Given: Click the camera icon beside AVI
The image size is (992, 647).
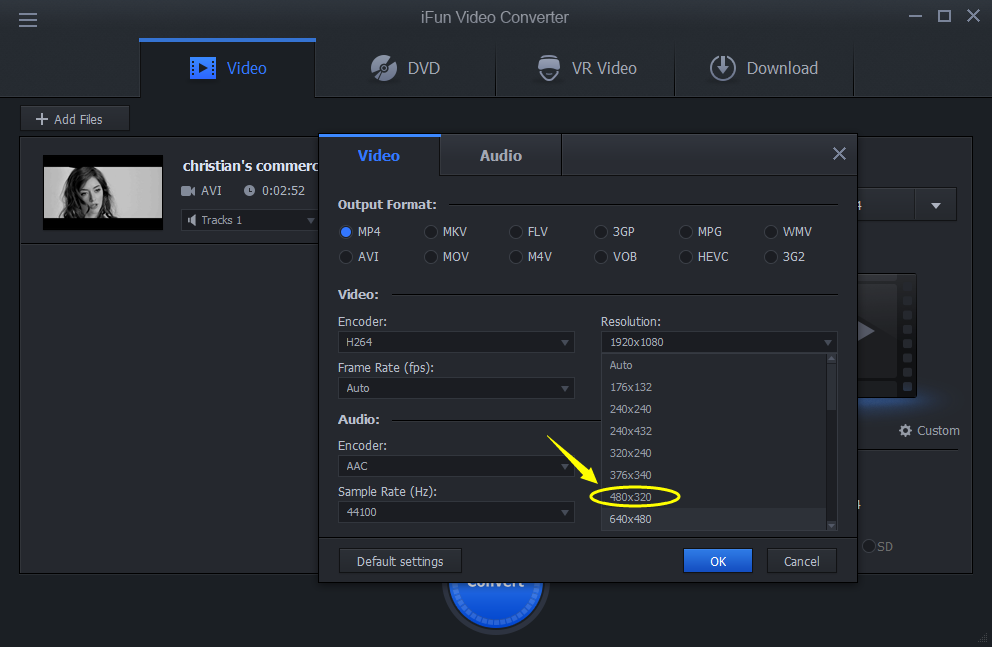Looking at the screenshot, I should click(188, 190).
